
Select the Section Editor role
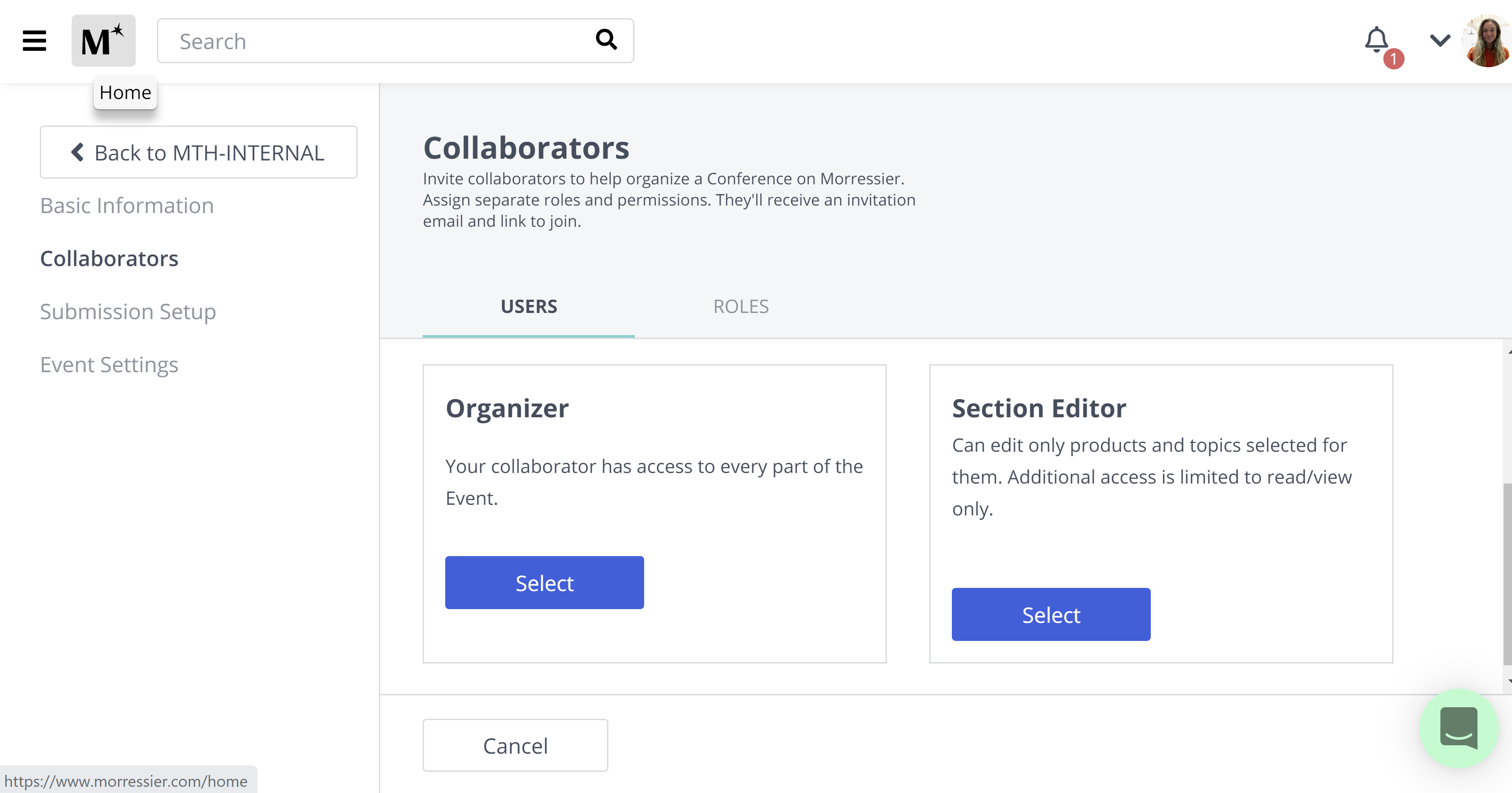1050,614
